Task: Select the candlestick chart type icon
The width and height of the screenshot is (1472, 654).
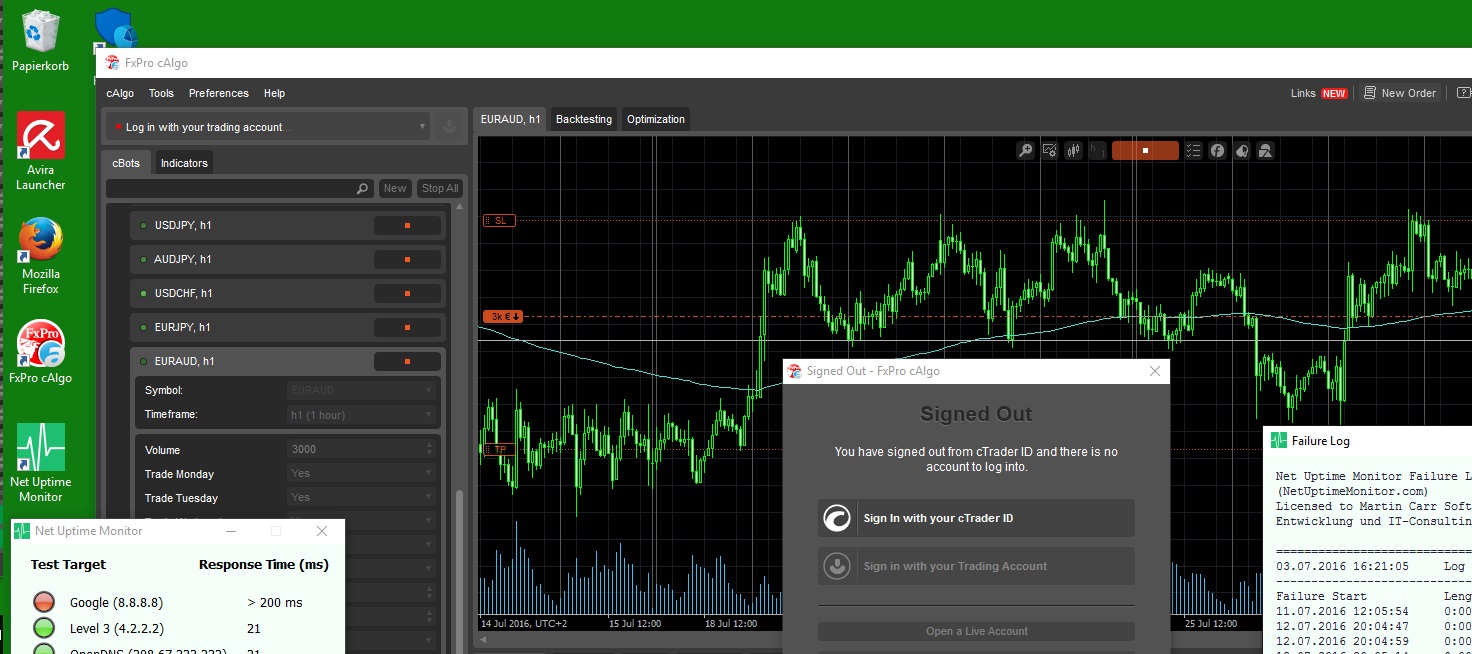Action: (x=1074, y=151)
